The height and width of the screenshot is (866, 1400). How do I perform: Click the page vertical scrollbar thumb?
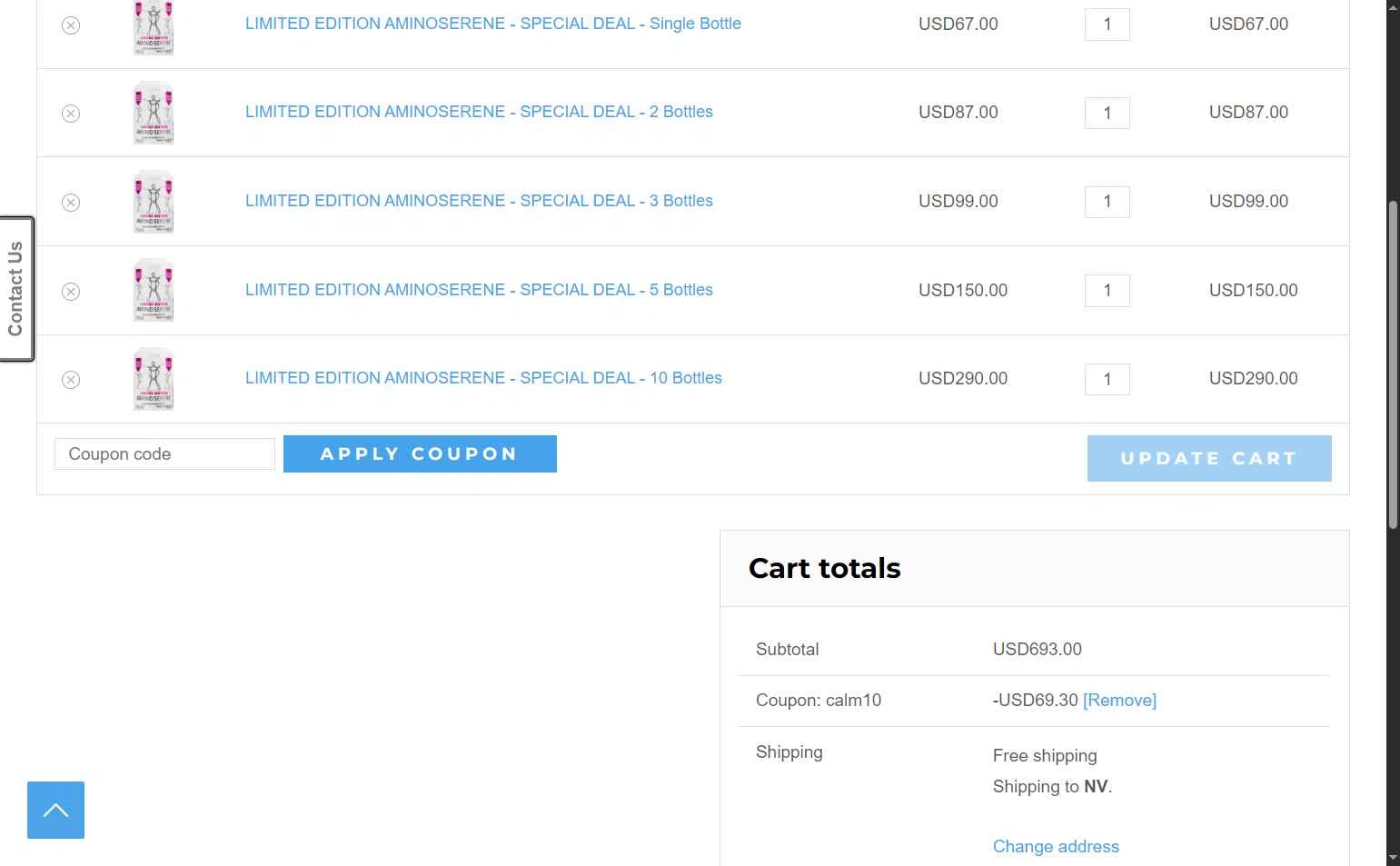(x=1393, y=363)
